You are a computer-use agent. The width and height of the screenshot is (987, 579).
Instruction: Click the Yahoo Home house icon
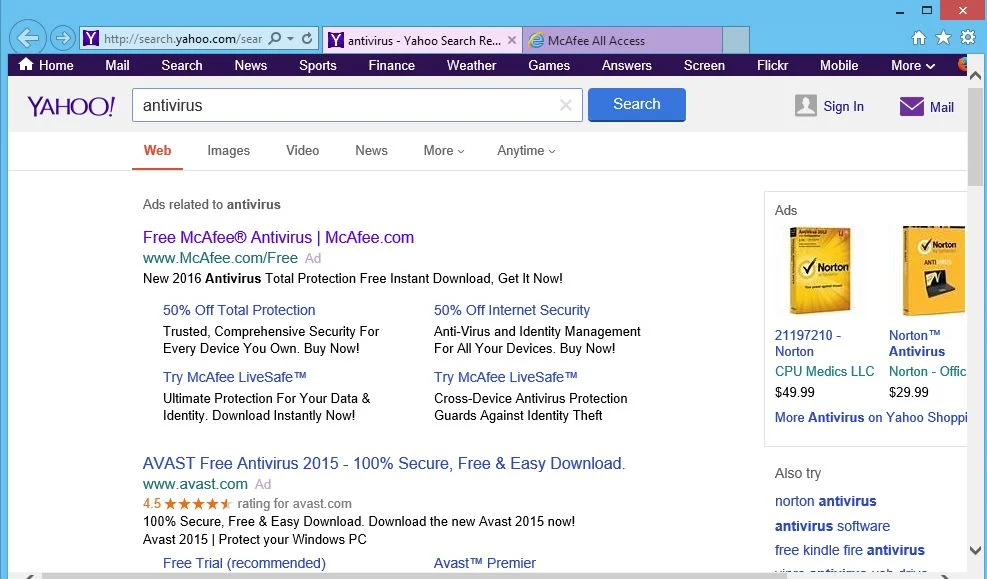pyautogui.click(x=26, y=64)
